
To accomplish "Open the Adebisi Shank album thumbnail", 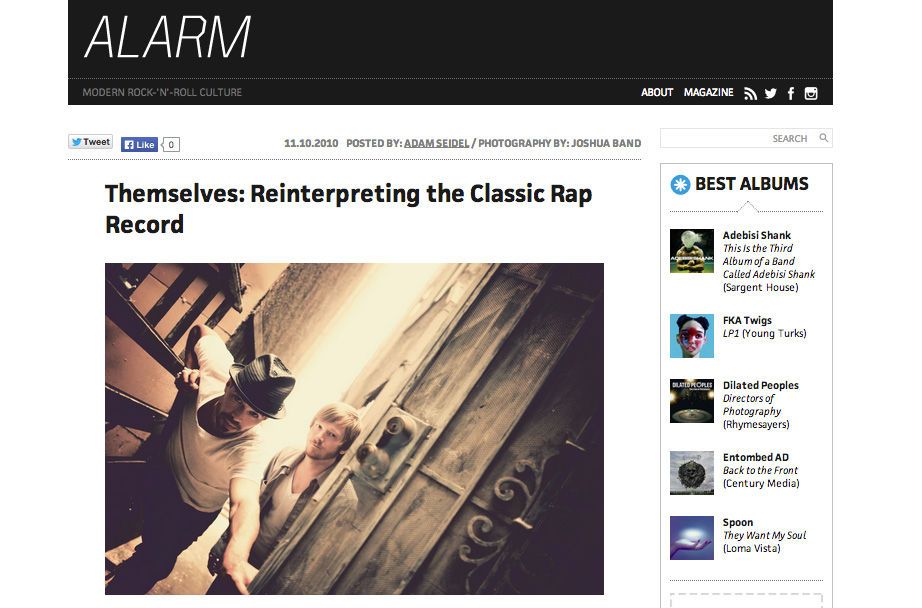I will tap(692, 251).
